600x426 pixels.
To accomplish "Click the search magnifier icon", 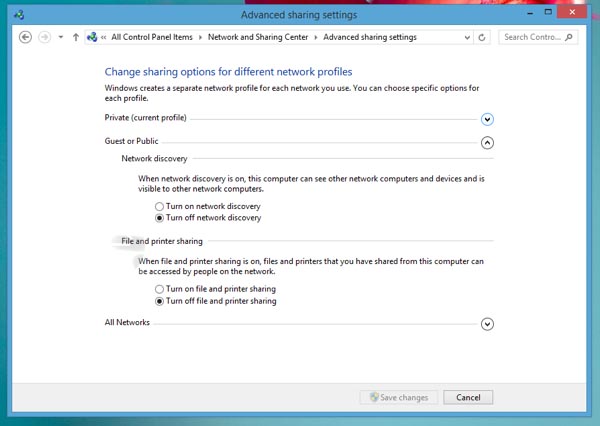I will click(570, 37).
